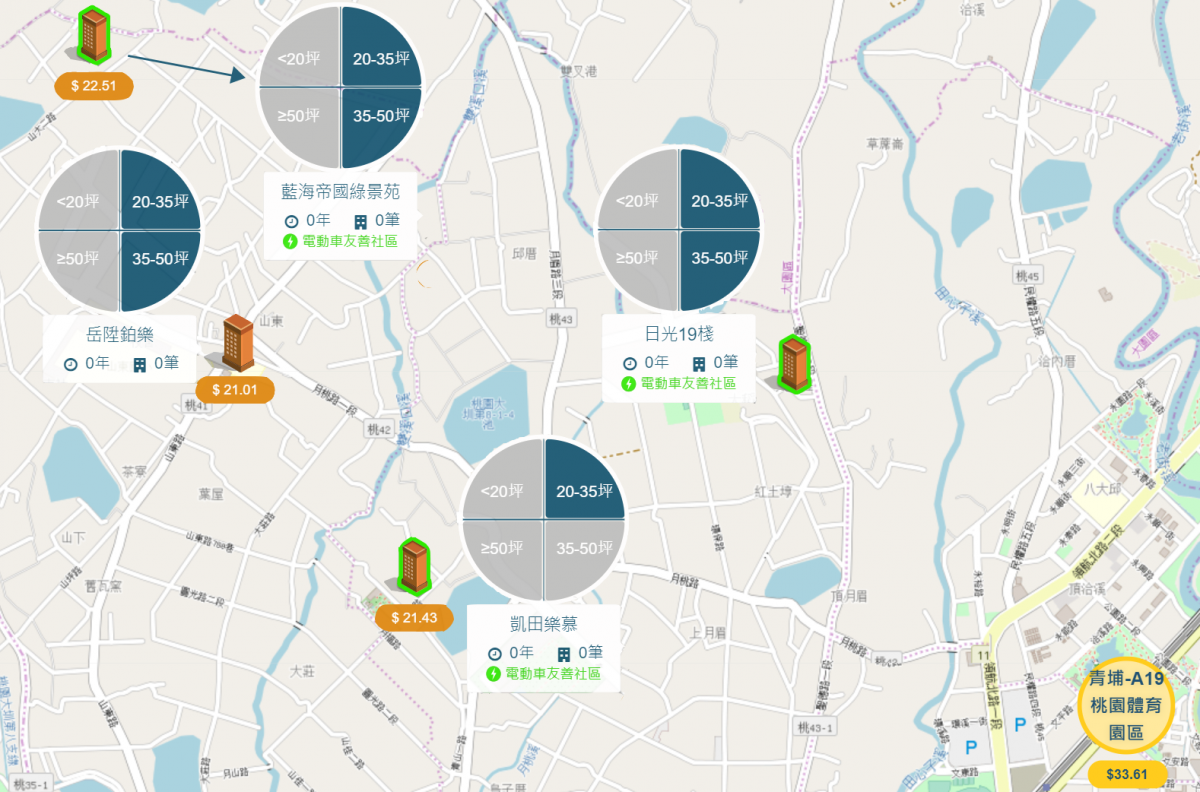The width and height of the screenshot is (1200, 792).
Task: Click the $ 21.43 price tag
Action: 414,618
